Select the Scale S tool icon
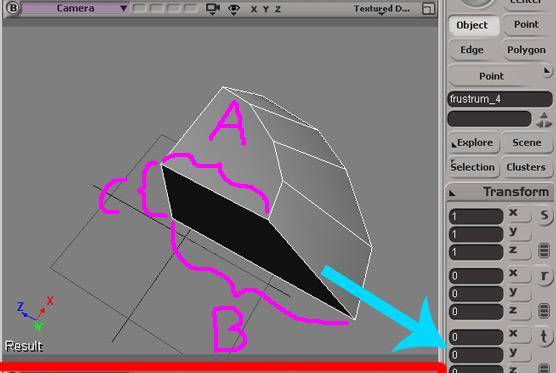 (x=544, y=215)
